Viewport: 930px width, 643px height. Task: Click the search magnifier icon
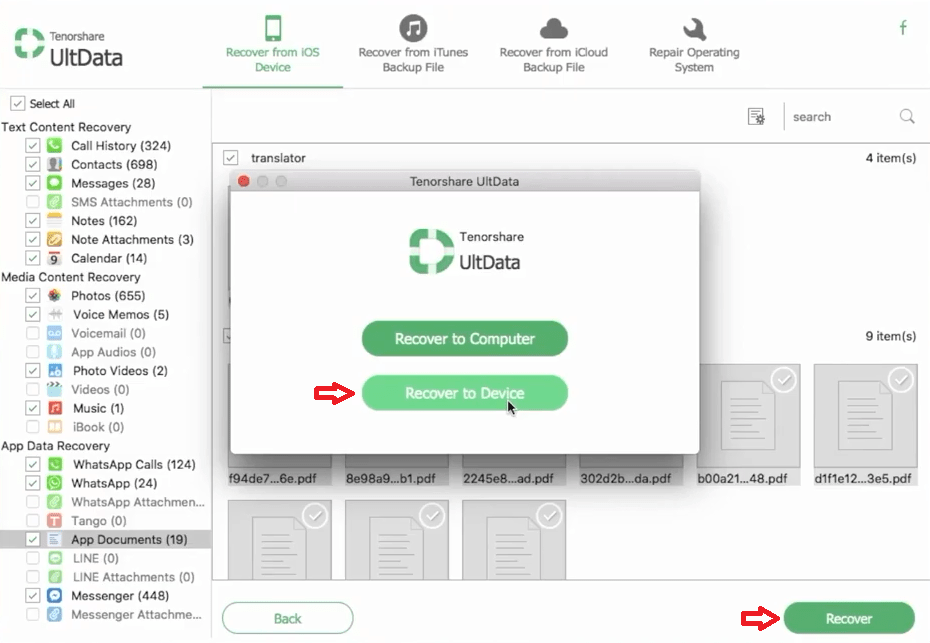(x=906, y=116)
